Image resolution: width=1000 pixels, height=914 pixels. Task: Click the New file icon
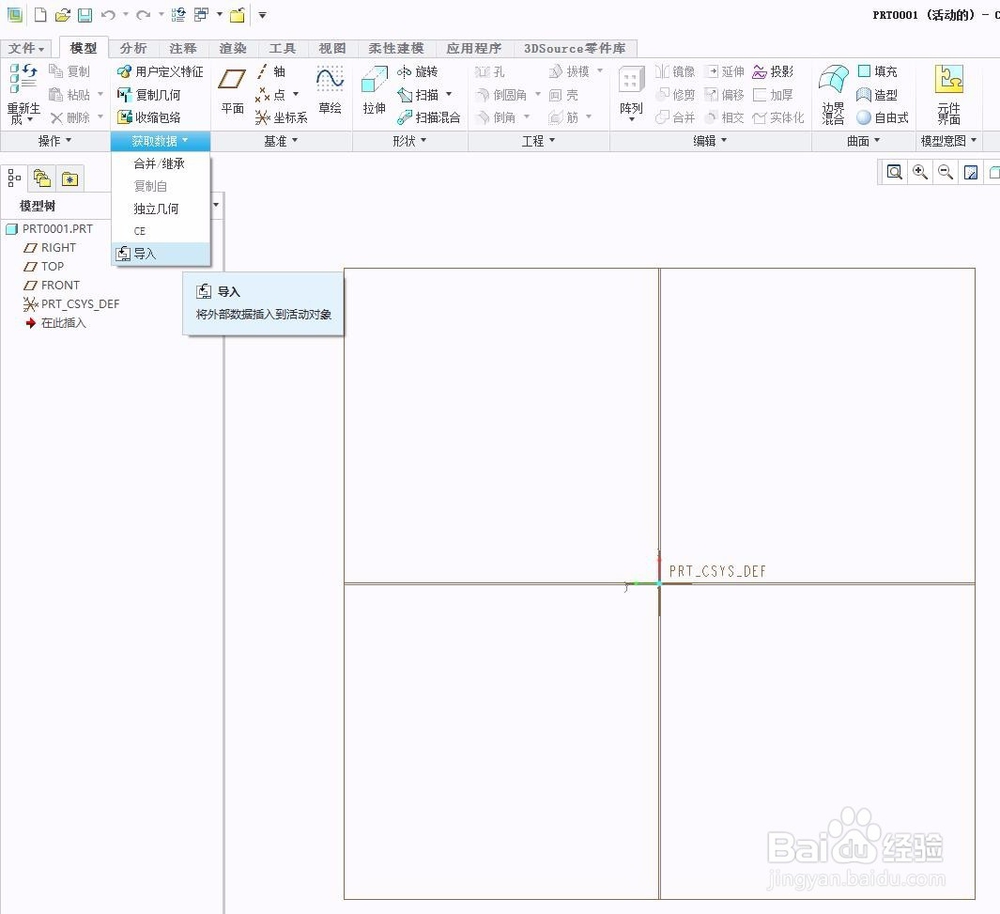[40, 15]
